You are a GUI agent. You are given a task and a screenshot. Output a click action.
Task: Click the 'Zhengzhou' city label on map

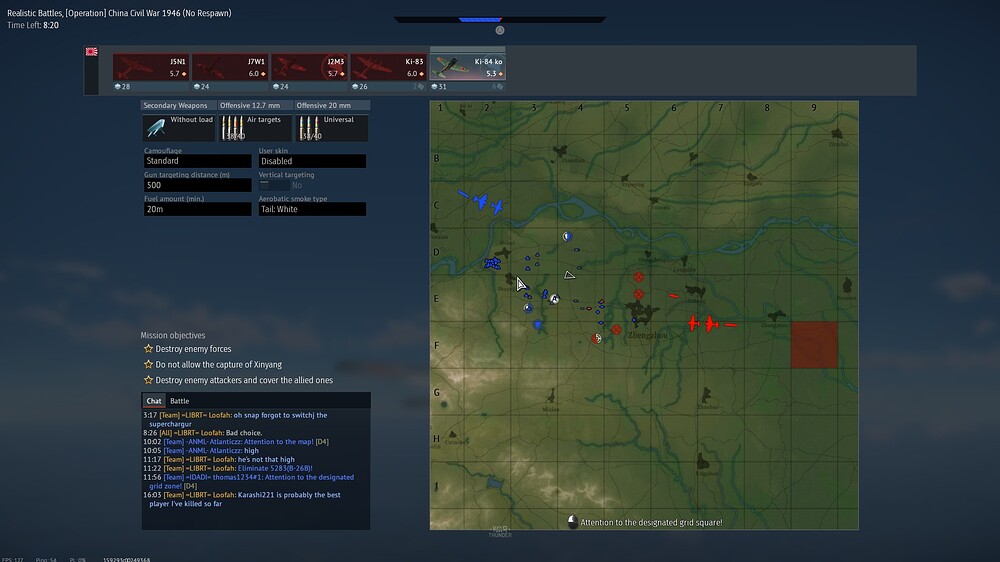pyautogui.click(x=648, y=335)
